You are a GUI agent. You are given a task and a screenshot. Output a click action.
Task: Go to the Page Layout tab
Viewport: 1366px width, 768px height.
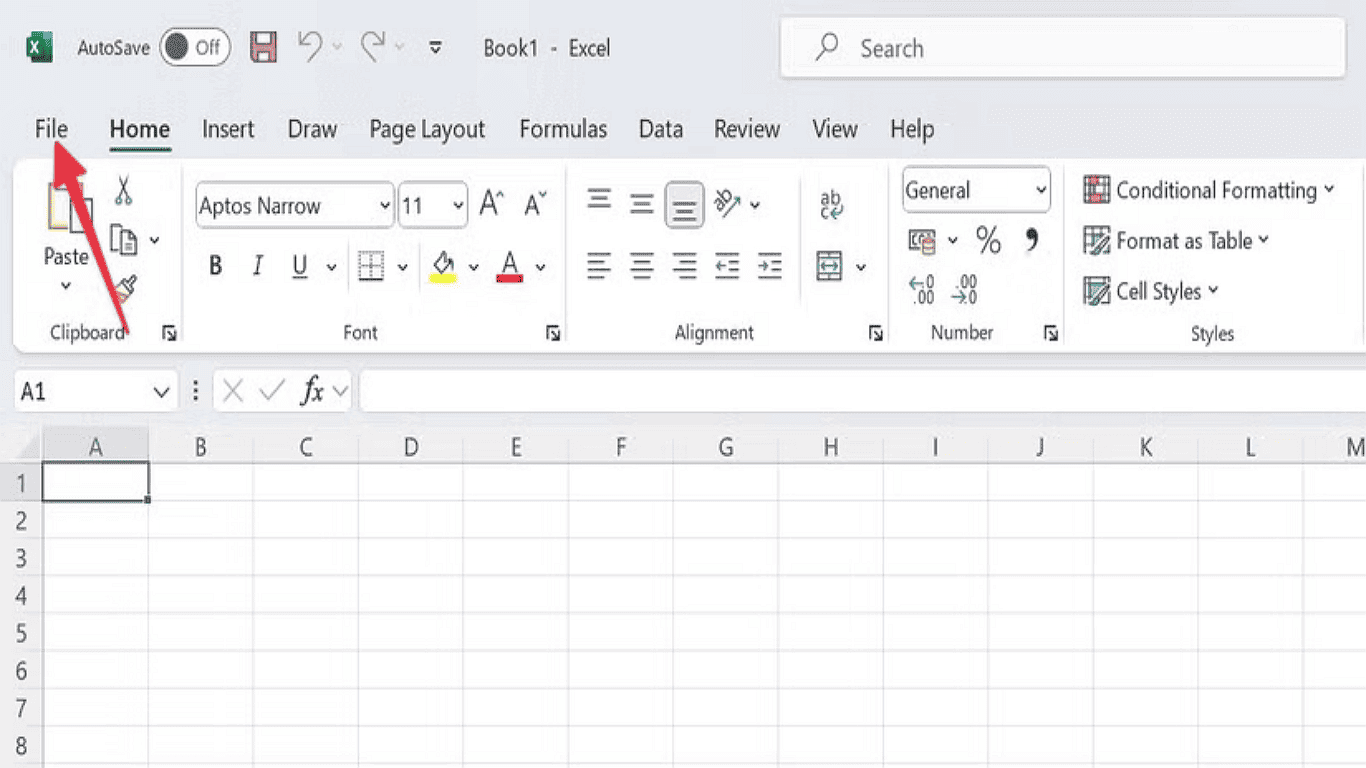[427, 129]
